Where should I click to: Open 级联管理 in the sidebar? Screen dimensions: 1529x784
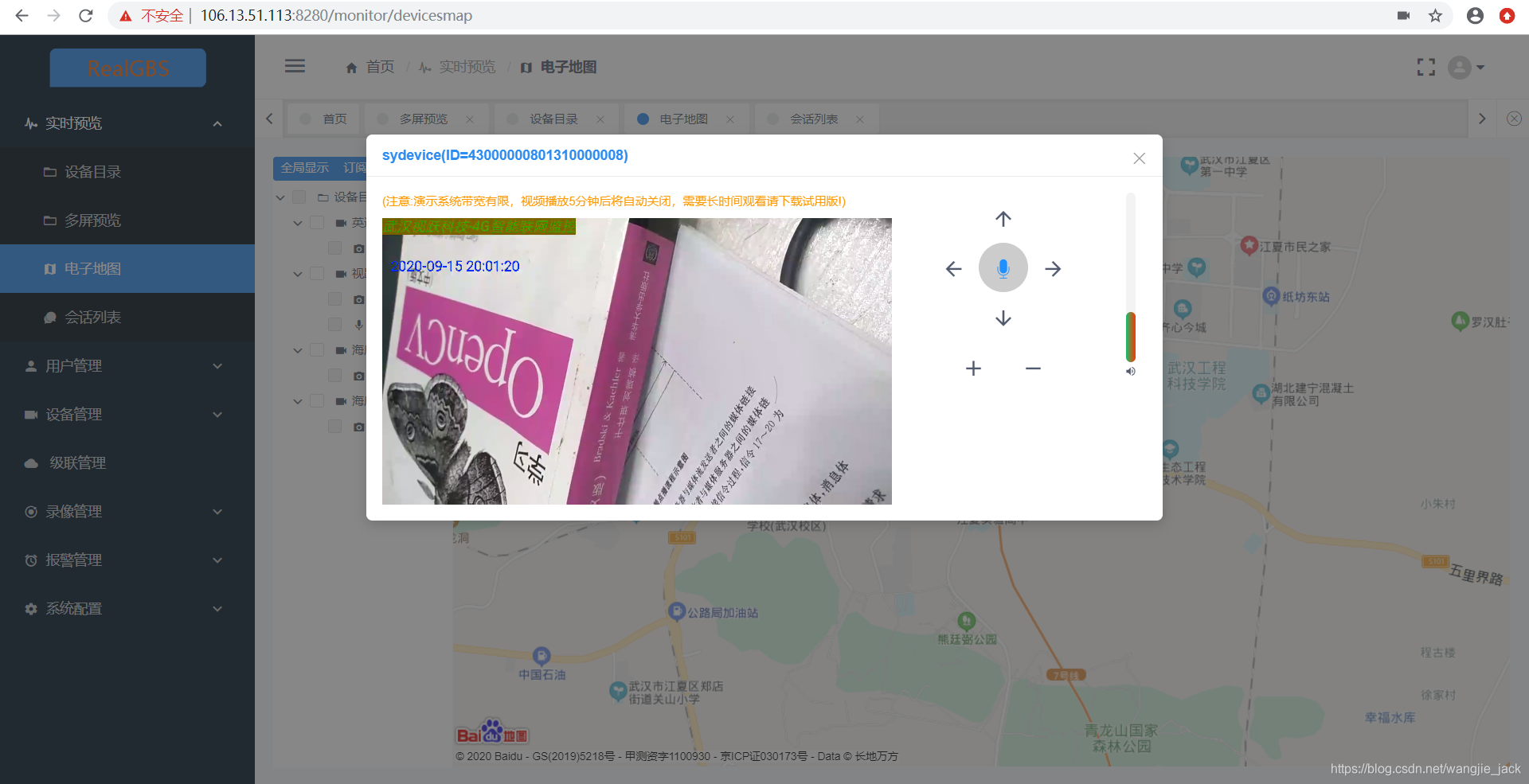pos(127,463)
